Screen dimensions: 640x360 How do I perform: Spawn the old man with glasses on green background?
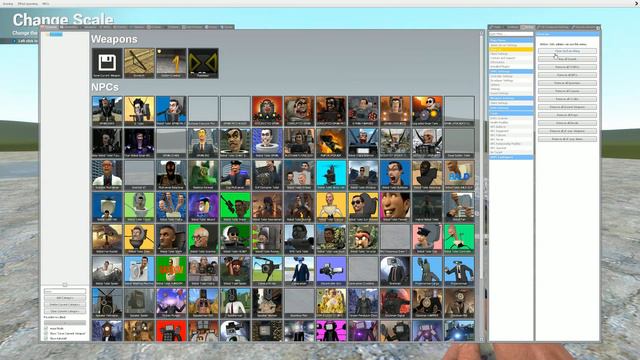click(203, 239)
